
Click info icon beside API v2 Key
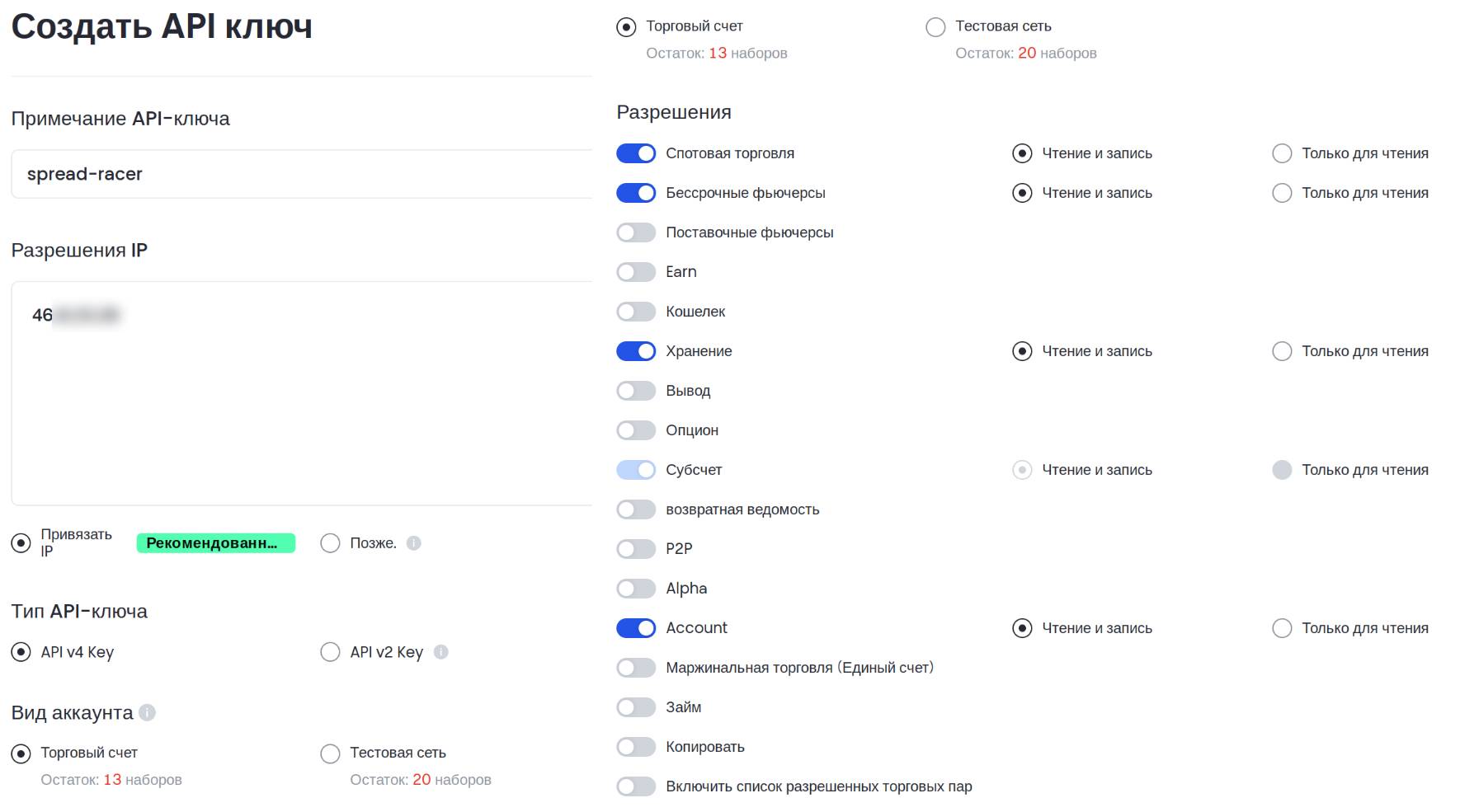click(441, 652)
